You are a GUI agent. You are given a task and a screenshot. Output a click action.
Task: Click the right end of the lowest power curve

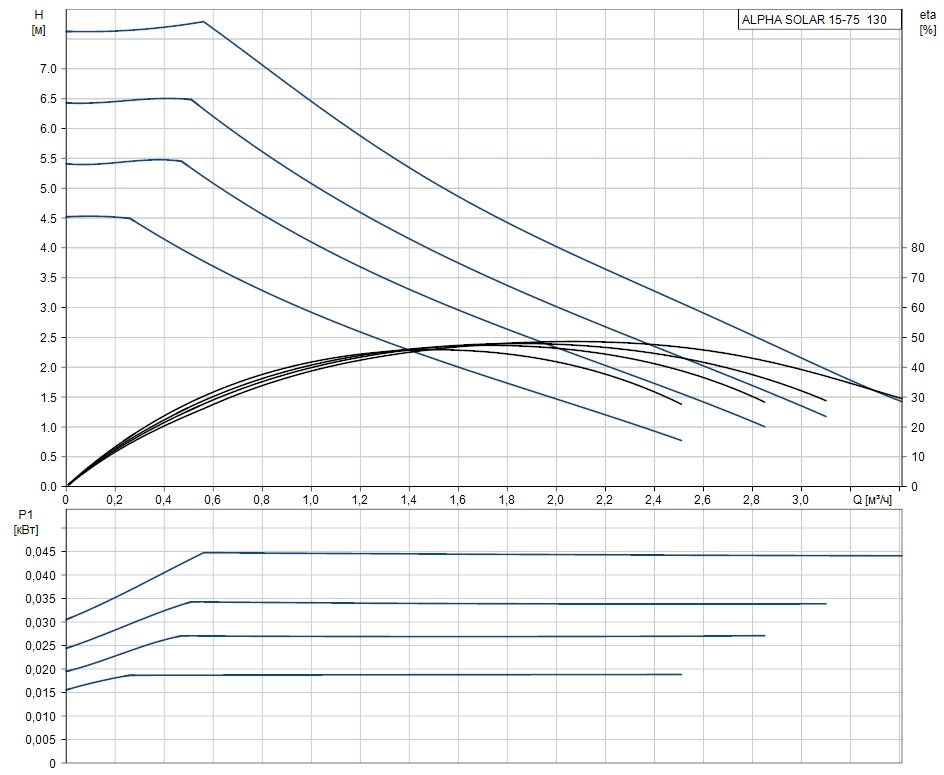click(x=681, y=674)
